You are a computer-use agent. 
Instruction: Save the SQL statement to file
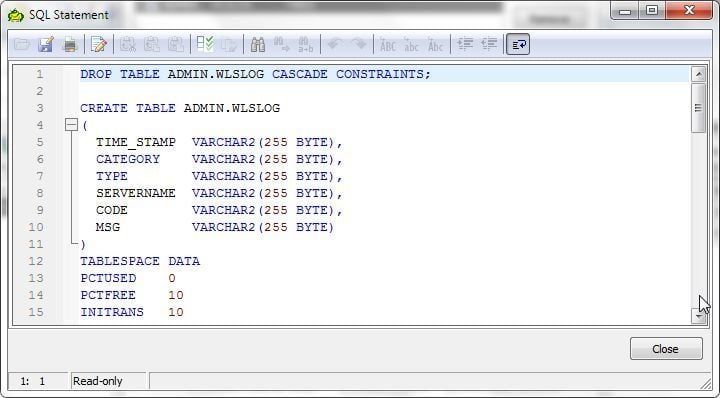(x=46, y=45)
